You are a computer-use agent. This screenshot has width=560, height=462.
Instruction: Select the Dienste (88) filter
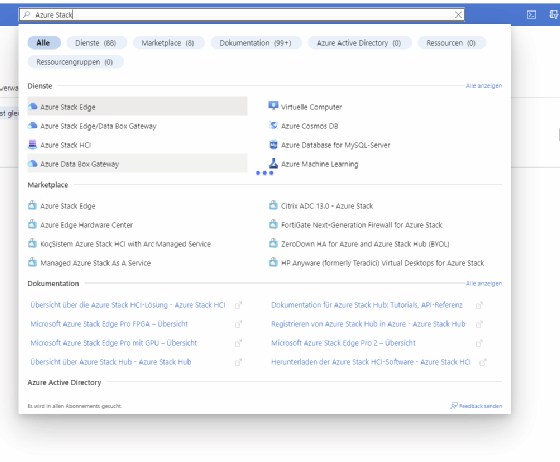point(96,43)
